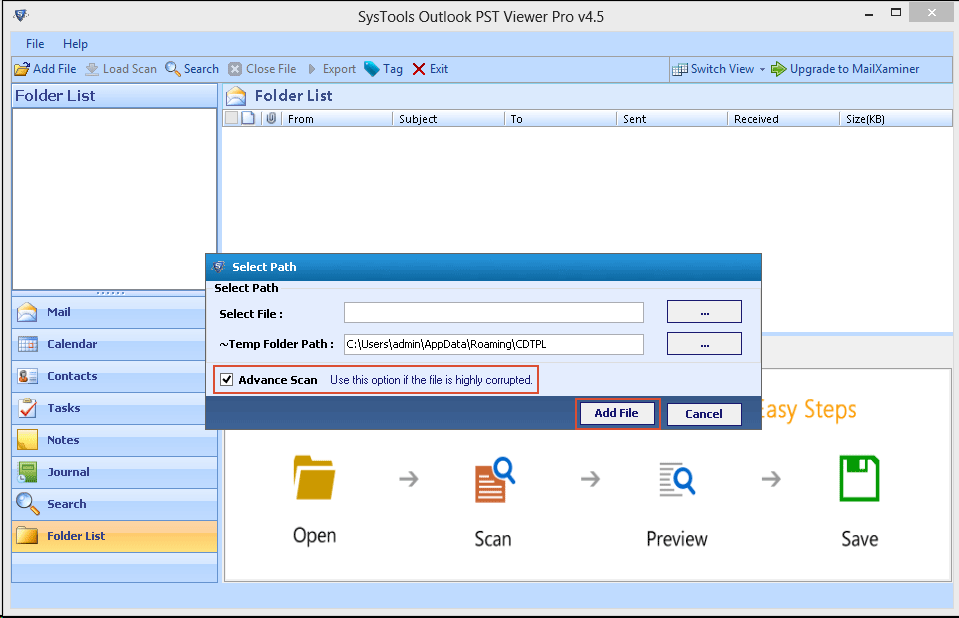
Task: Open the File menu
Action: [35, 44]
